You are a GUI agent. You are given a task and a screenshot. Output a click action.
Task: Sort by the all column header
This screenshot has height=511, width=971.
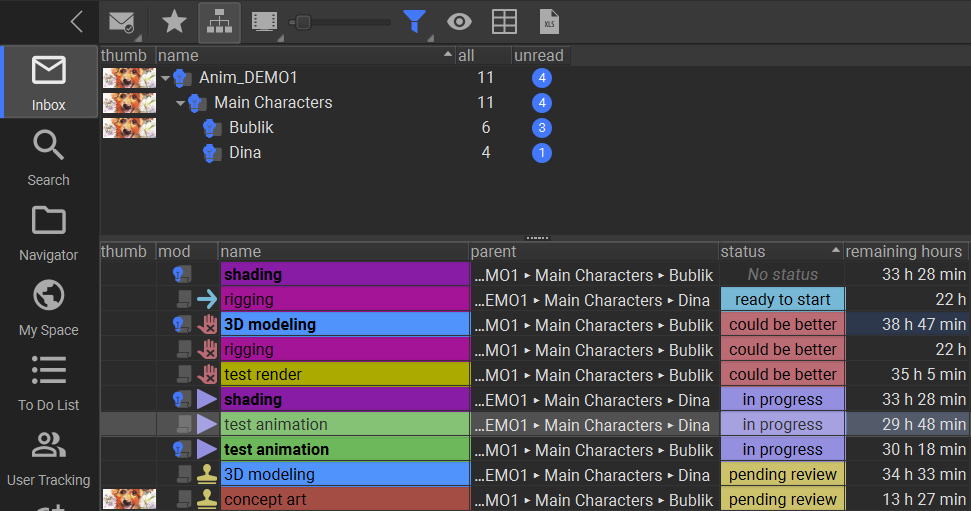click(x=484, y=55)
